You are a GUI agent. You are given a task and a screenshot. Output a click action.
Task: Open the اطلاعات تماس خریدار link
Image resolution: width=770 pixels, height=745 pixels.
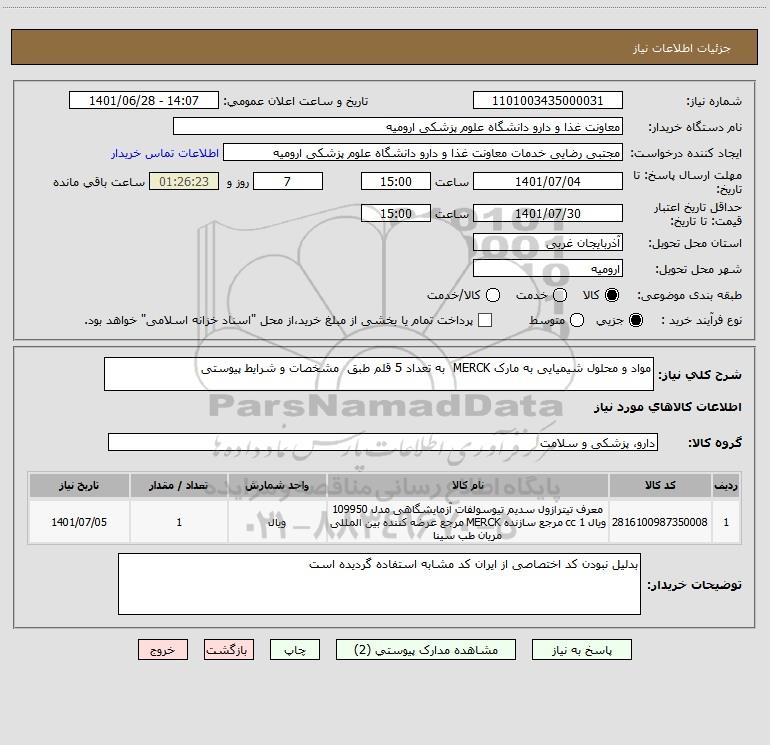click(x=165, y=153)
